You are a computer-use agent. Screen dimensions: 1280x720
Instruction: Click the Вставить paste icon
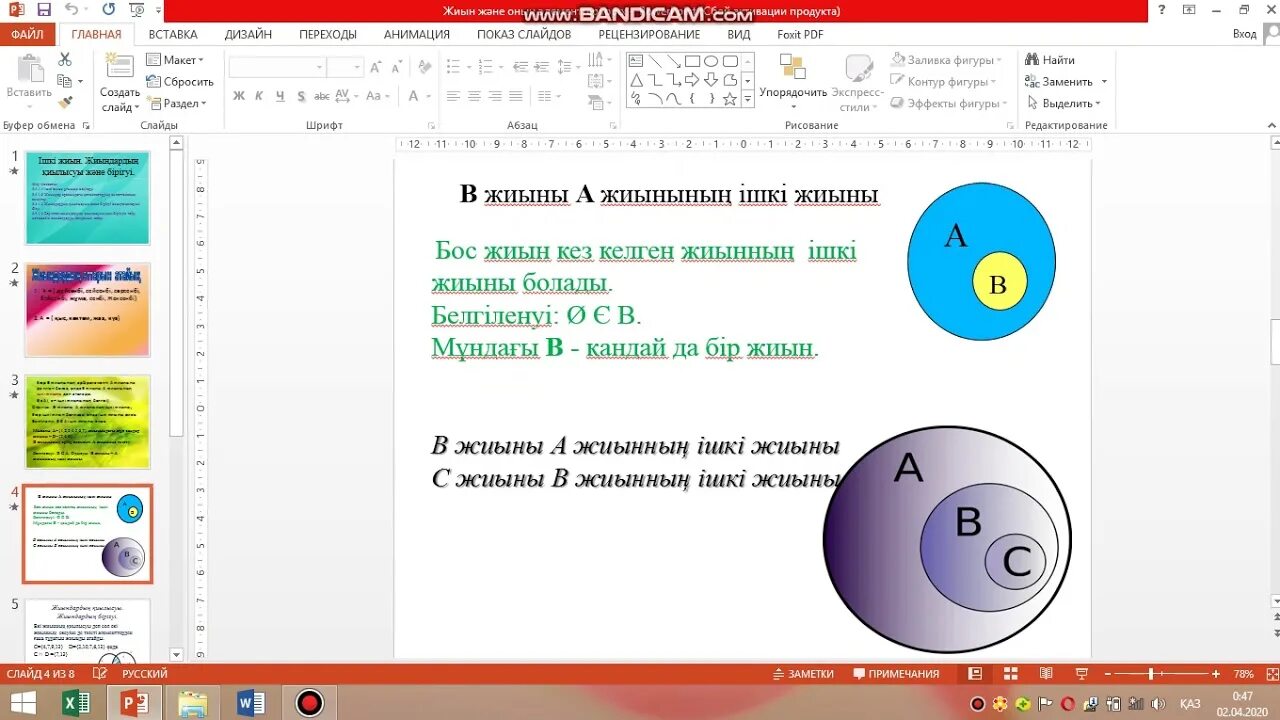click(29, 67)
